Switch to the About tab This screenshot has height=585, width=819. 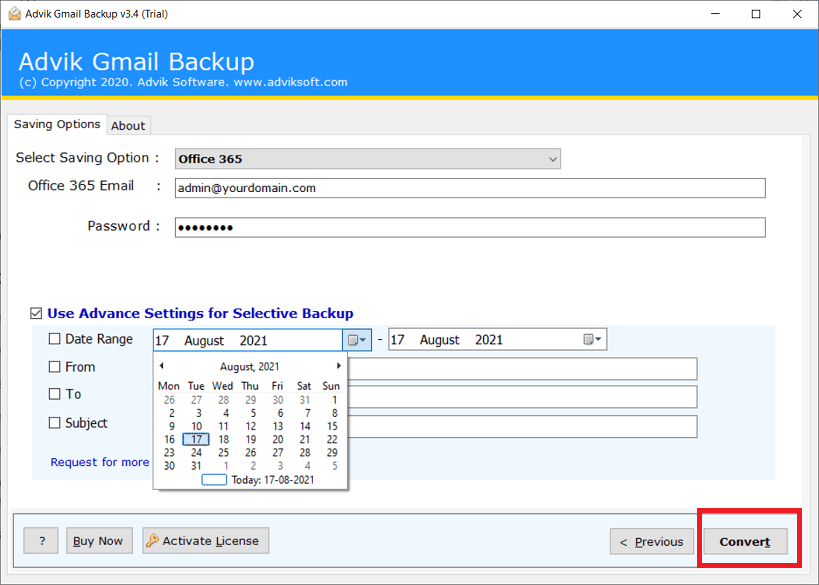click(128, 126)
